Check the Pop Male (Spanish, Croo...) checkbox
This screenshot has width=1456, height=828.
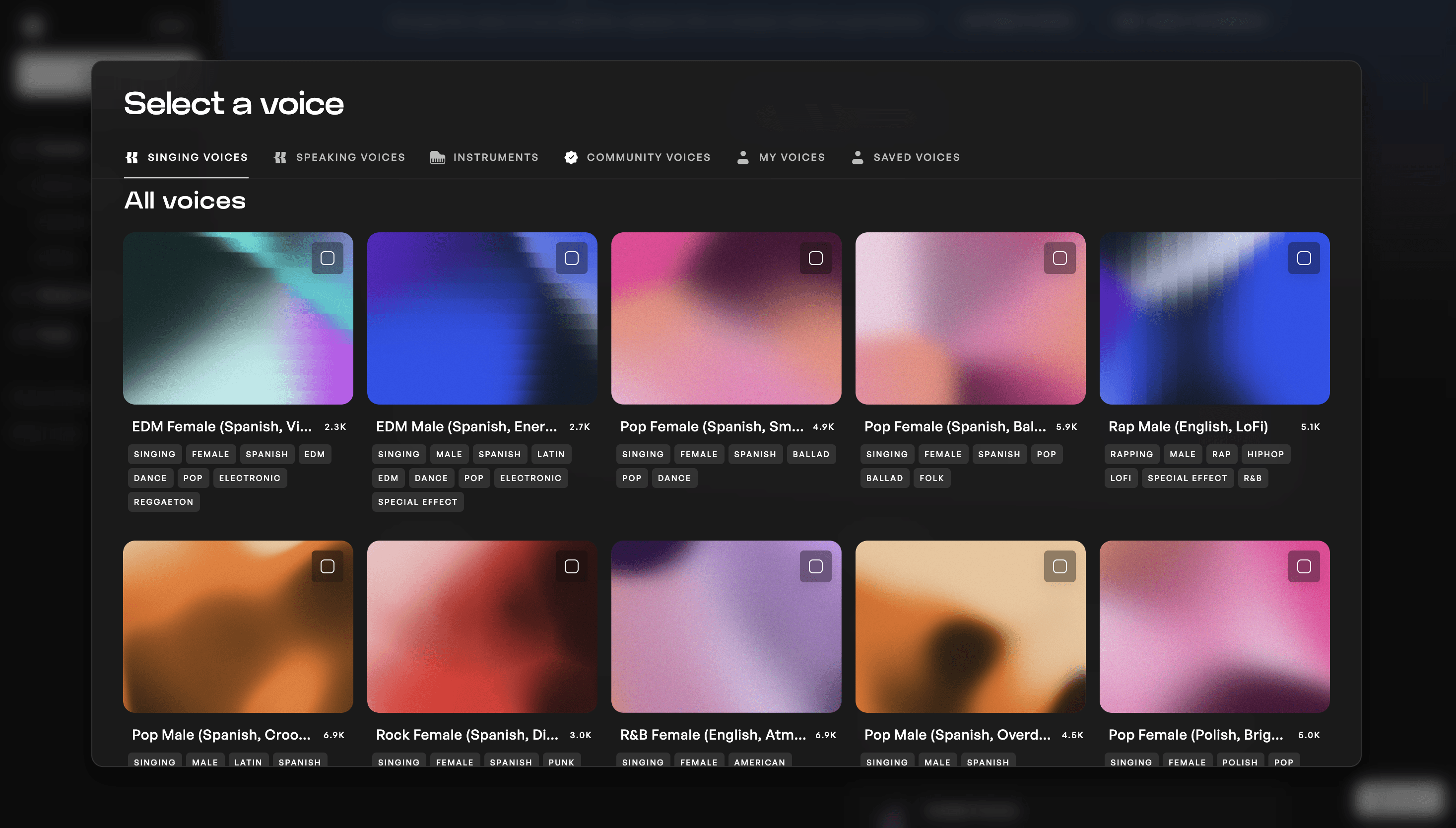click(328, 566)
